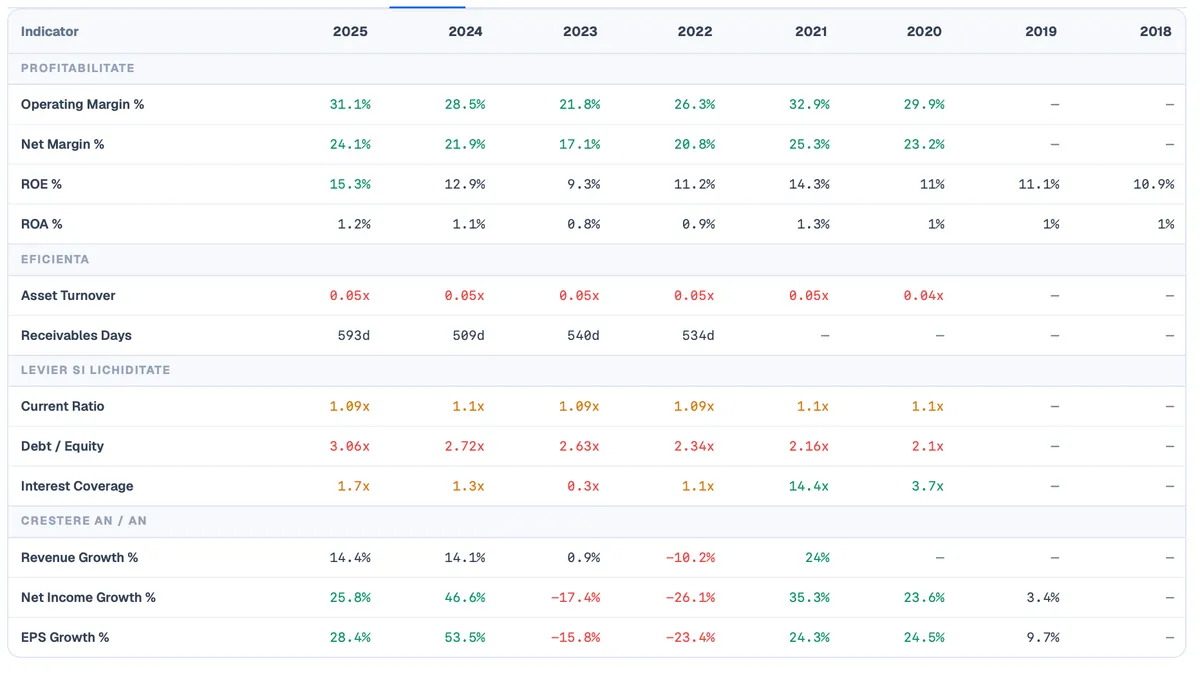Screen dimensions: 1200x676
Task: Select the EPS Growth % row label
Action: (65, 637)
